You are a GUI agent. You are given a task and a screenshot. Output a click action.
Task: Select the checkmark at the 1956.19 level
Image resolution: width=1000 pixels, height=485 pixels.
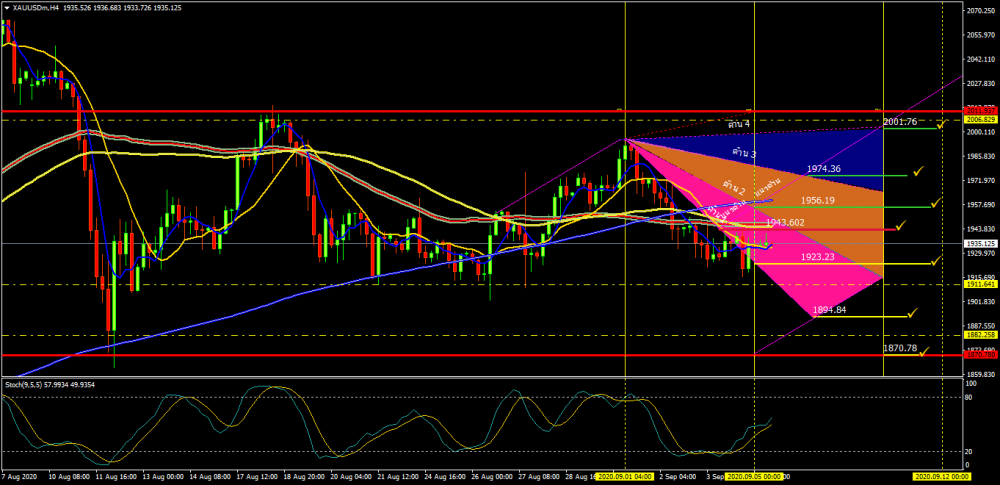coord(936,202)
